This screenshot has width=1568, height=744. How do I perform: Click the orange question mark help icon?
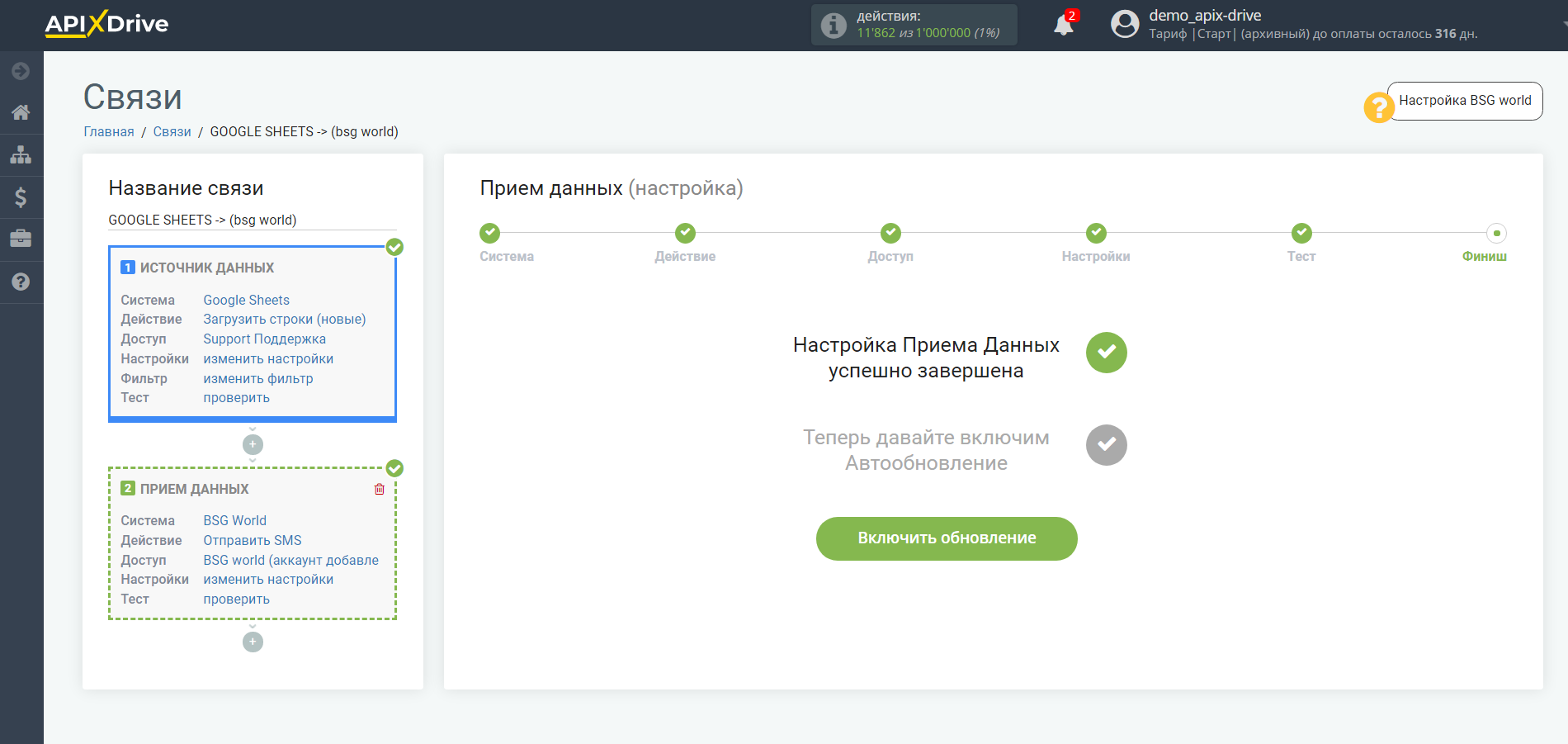coord(1378,107)
